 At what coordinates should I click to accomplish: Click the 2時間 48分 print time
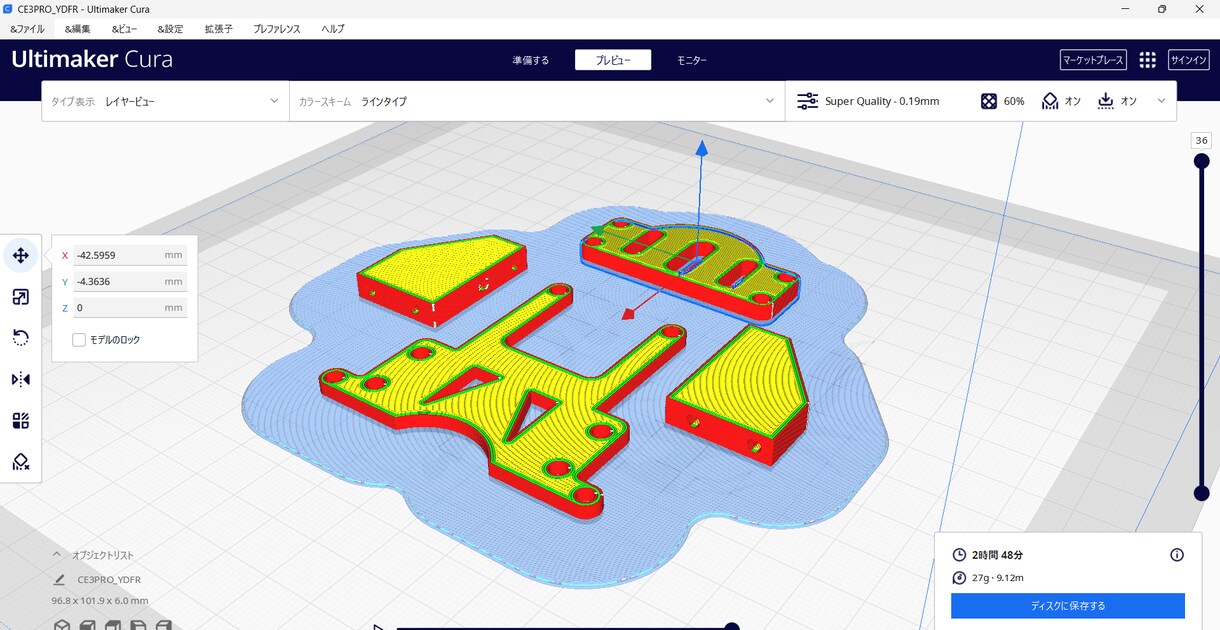(998, 555)
